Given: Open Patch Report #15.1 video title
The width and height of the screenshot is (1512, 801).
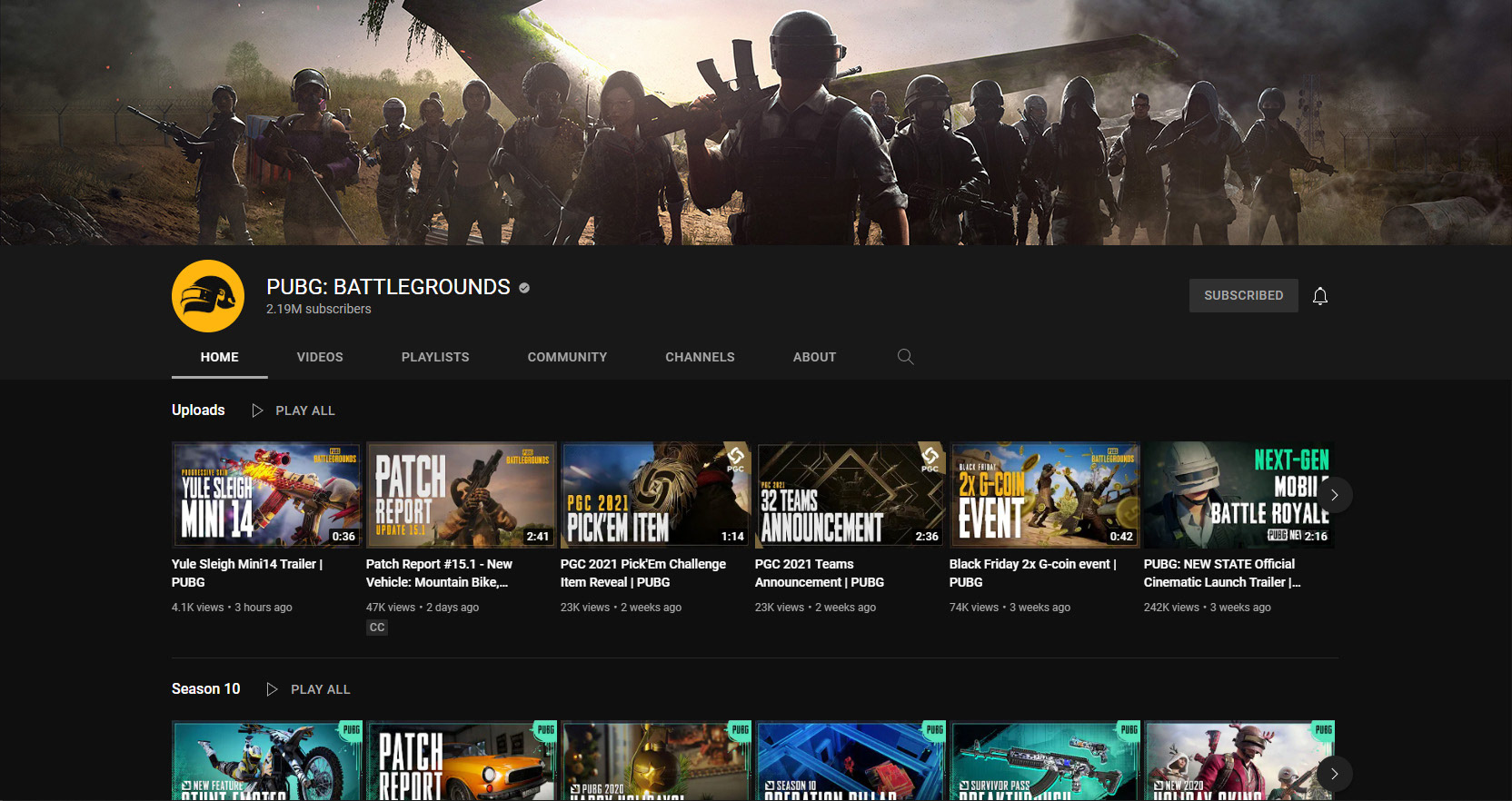Looking at the screenshot, I should tap(440, 573).
